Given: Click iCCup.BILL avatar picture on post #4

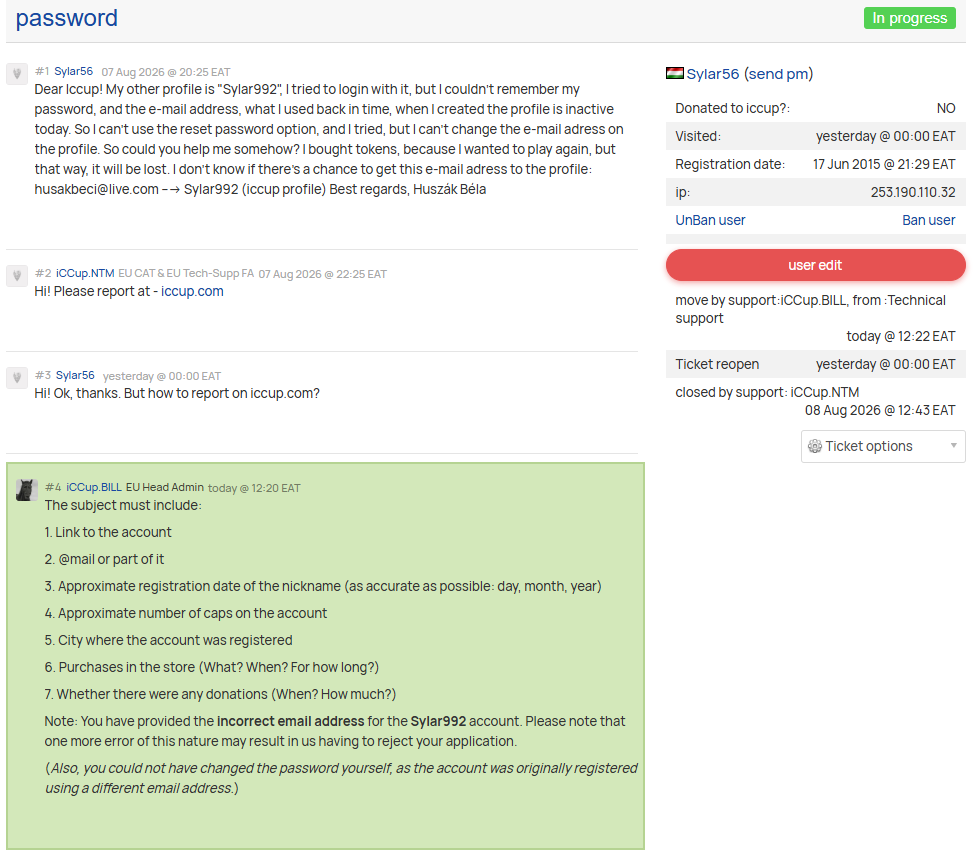Looking at the screenshot, I should click(27, 489).
